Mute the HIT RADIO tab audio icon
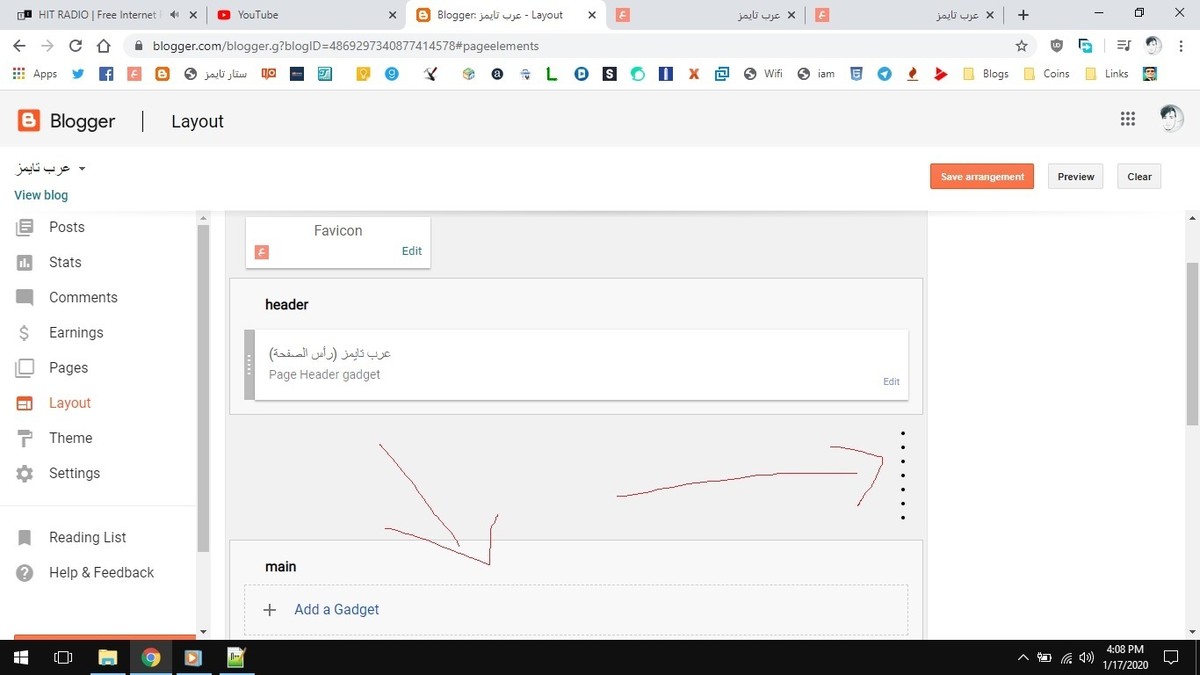Screen dimensions: 1200x675 pyautogui.click(x=174, y=15)
